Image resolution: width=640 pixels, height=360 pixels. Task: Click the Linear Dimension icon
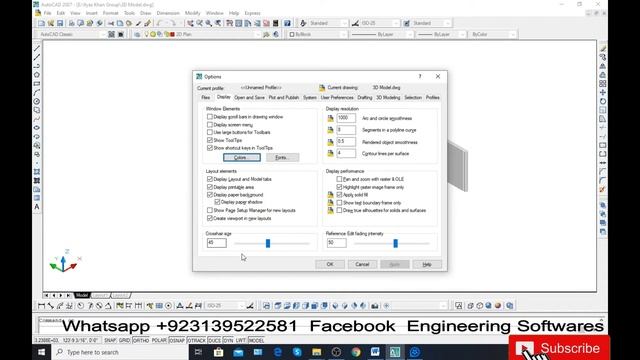[x=41, y=305]
